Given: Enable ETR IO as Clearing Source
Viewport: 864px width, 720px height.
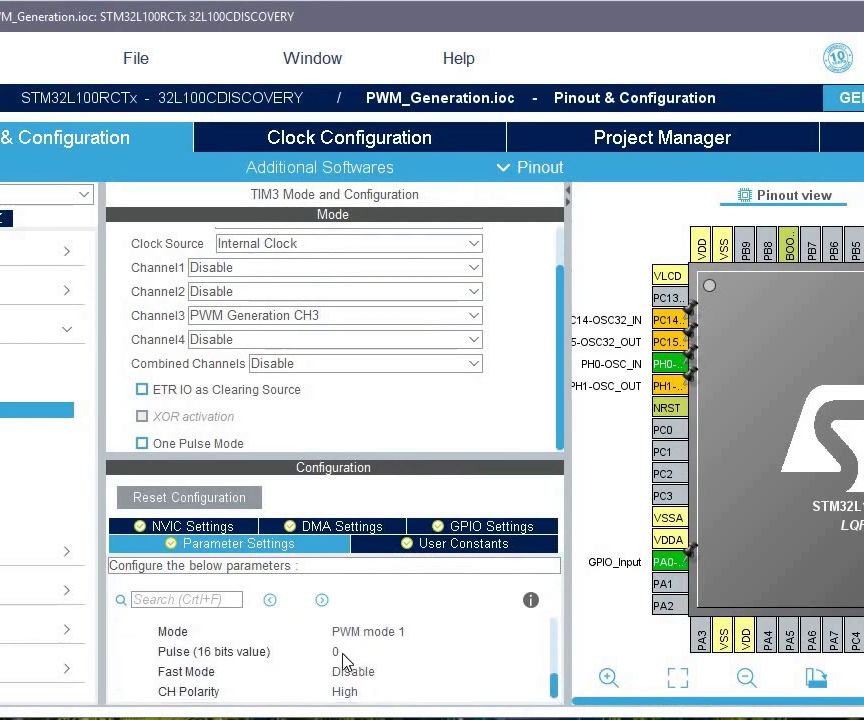Looking at the screenshot, I should (x=142, y=389).
